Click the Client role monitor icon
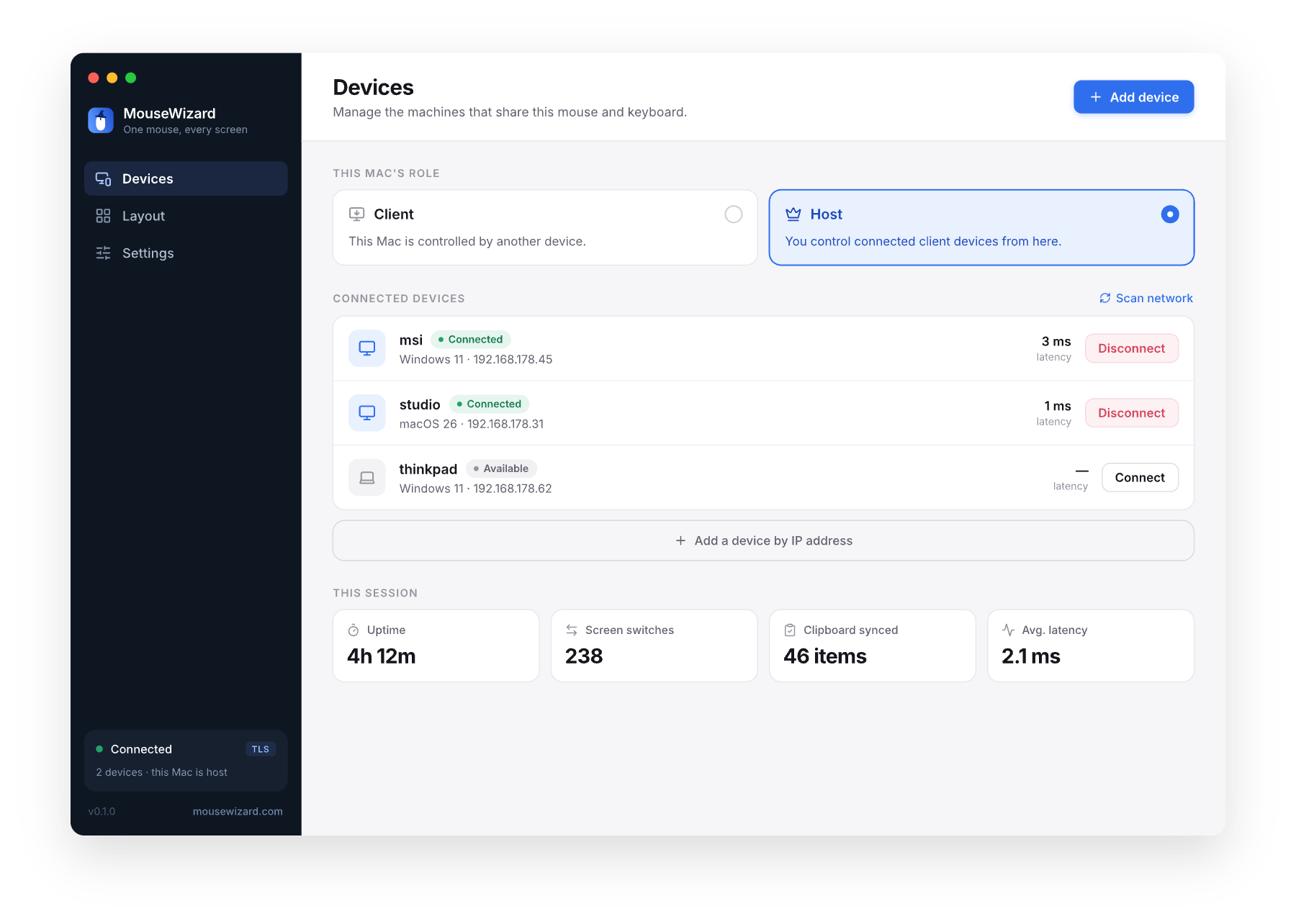 356,214
